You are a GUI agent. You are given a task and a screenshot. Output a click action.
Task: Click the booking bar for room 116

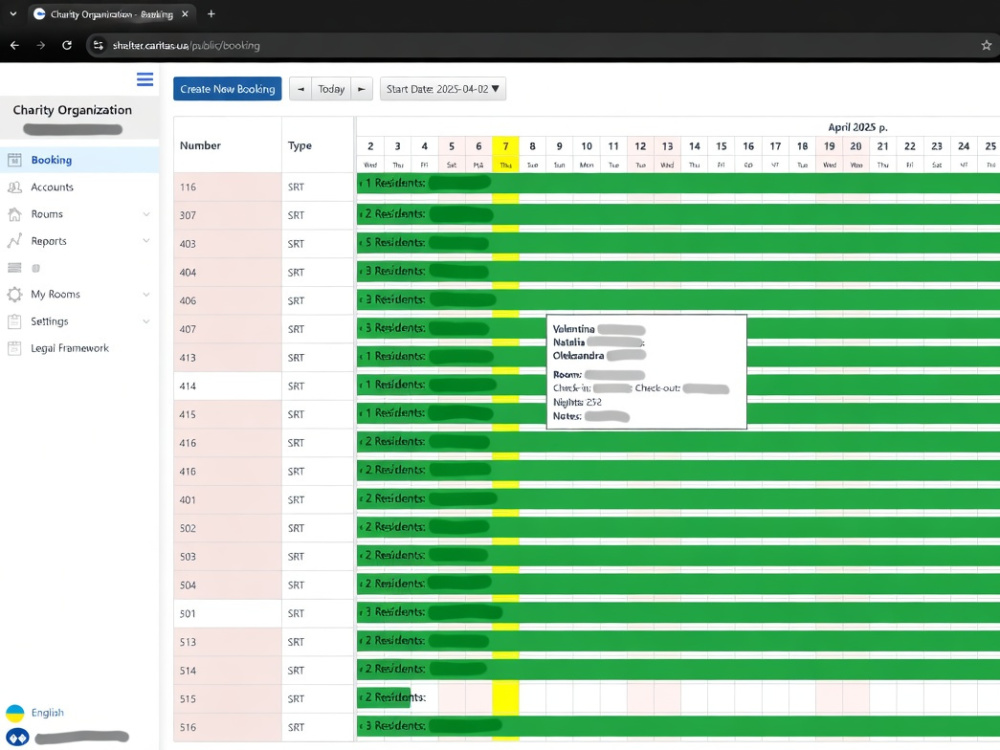pos(678,183)
